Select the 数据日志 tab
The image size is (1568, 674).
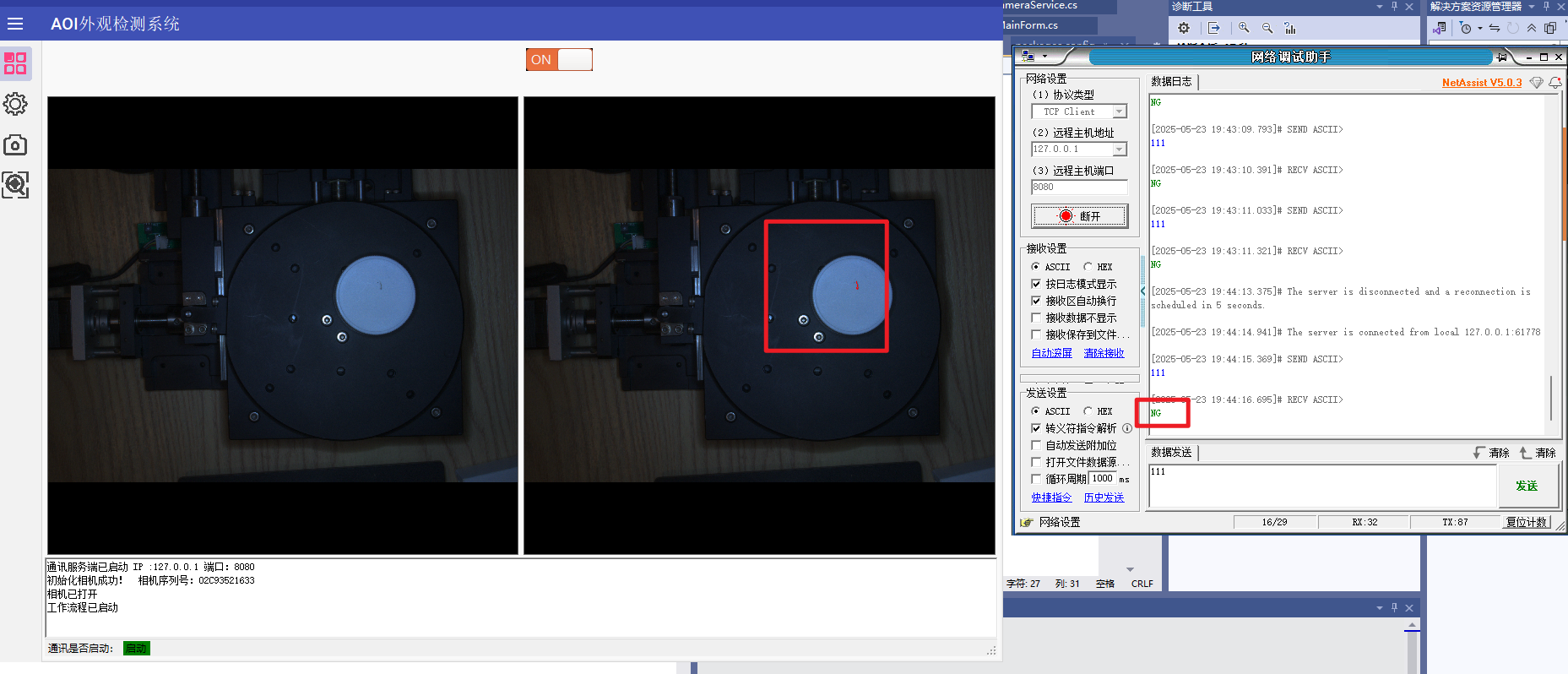point(1172,82)
